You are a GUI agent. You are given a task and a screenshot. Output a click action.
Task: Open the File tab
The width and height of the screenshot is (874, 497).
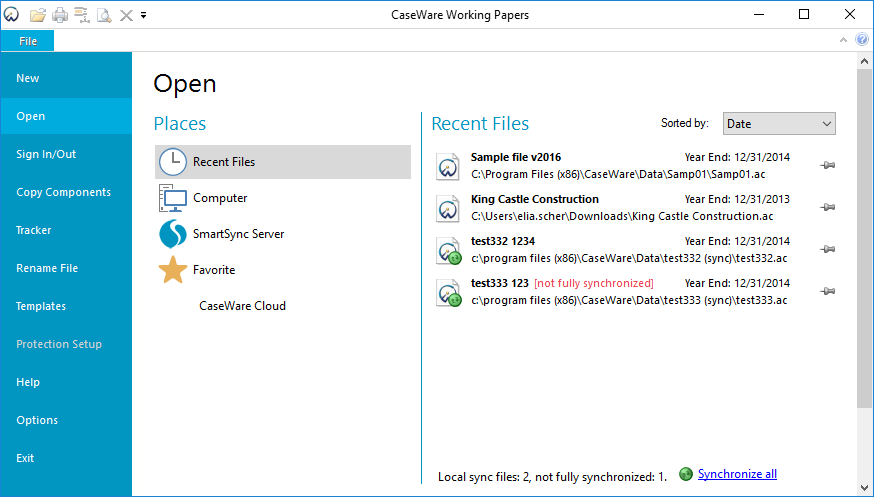tap(28, 41)
